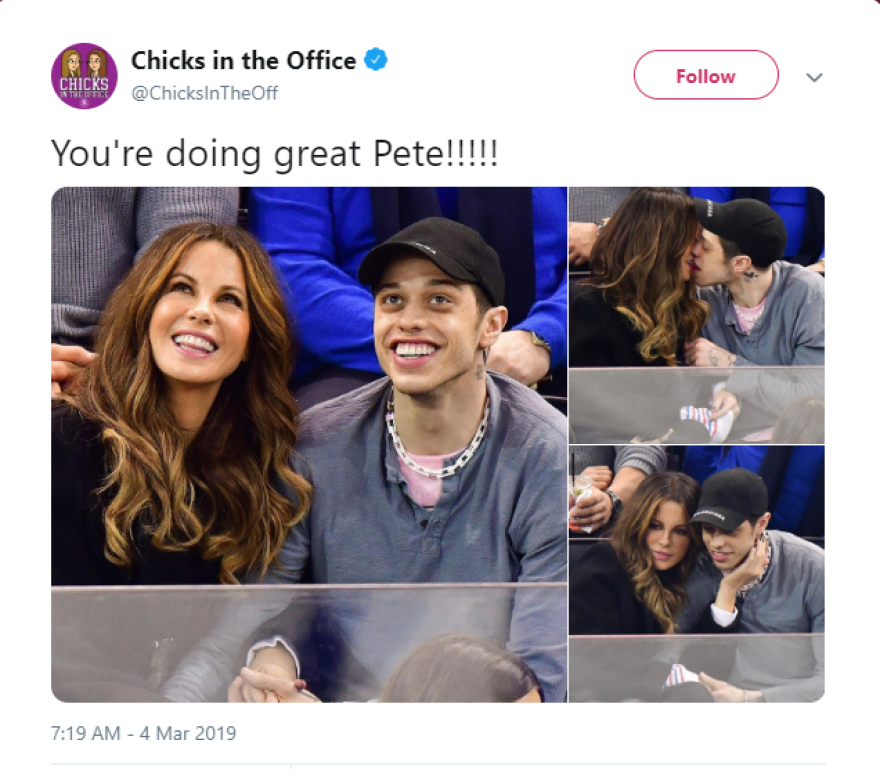
Task: Open the down-arrow menu beside Follow
Action: pos(814,77)
